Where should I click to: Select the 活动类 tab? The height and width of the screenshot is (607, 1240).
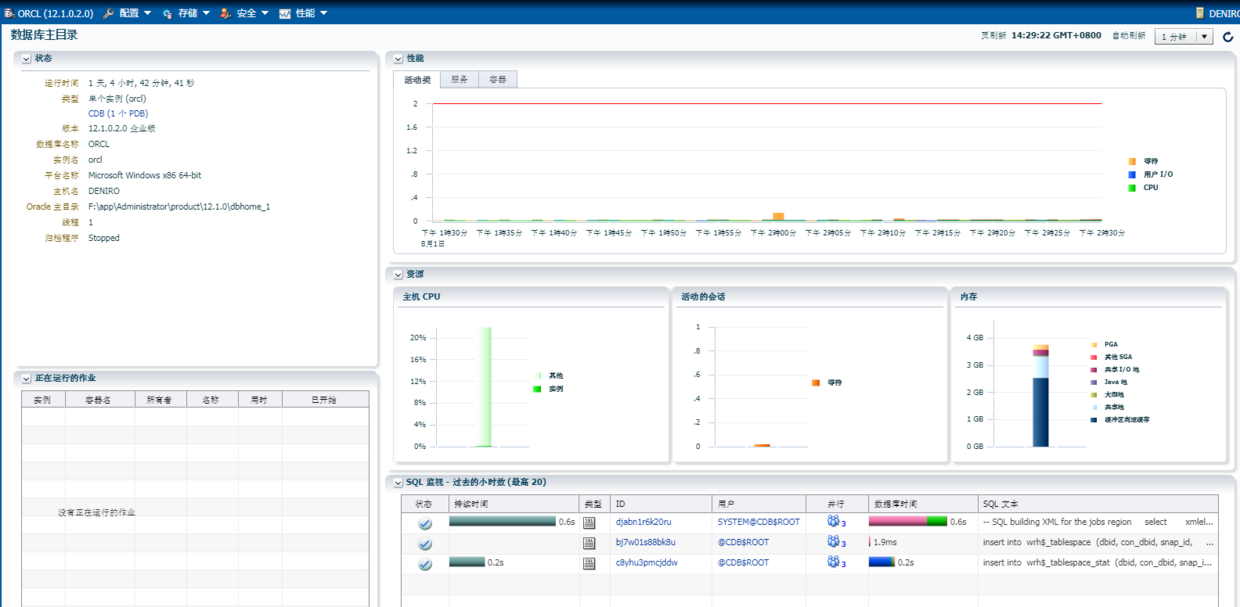(x=417, y=79)
